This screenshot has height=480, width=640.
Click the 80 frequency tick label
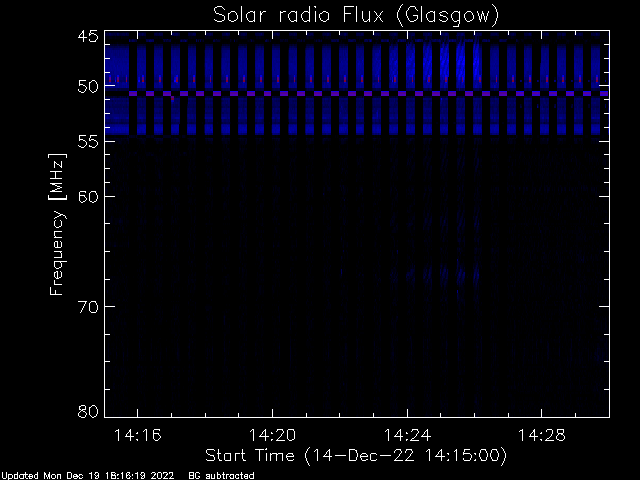pyautogui.click(x=88, y=411)
